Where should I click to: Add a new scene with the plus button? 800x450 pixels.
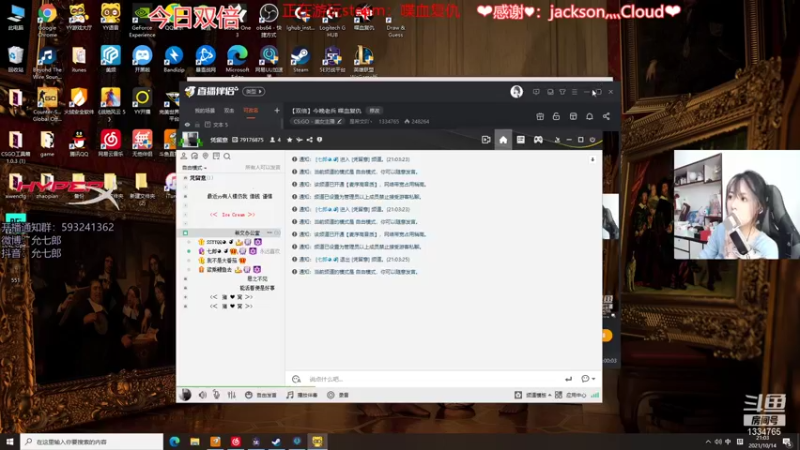(277, 110)
